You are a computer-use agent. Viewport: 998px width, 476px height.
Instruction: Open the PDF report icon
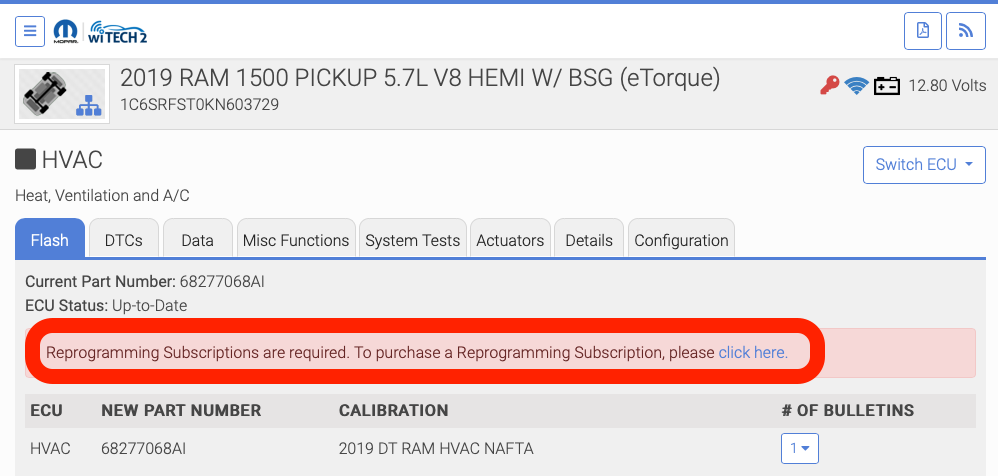pos(923,30)
